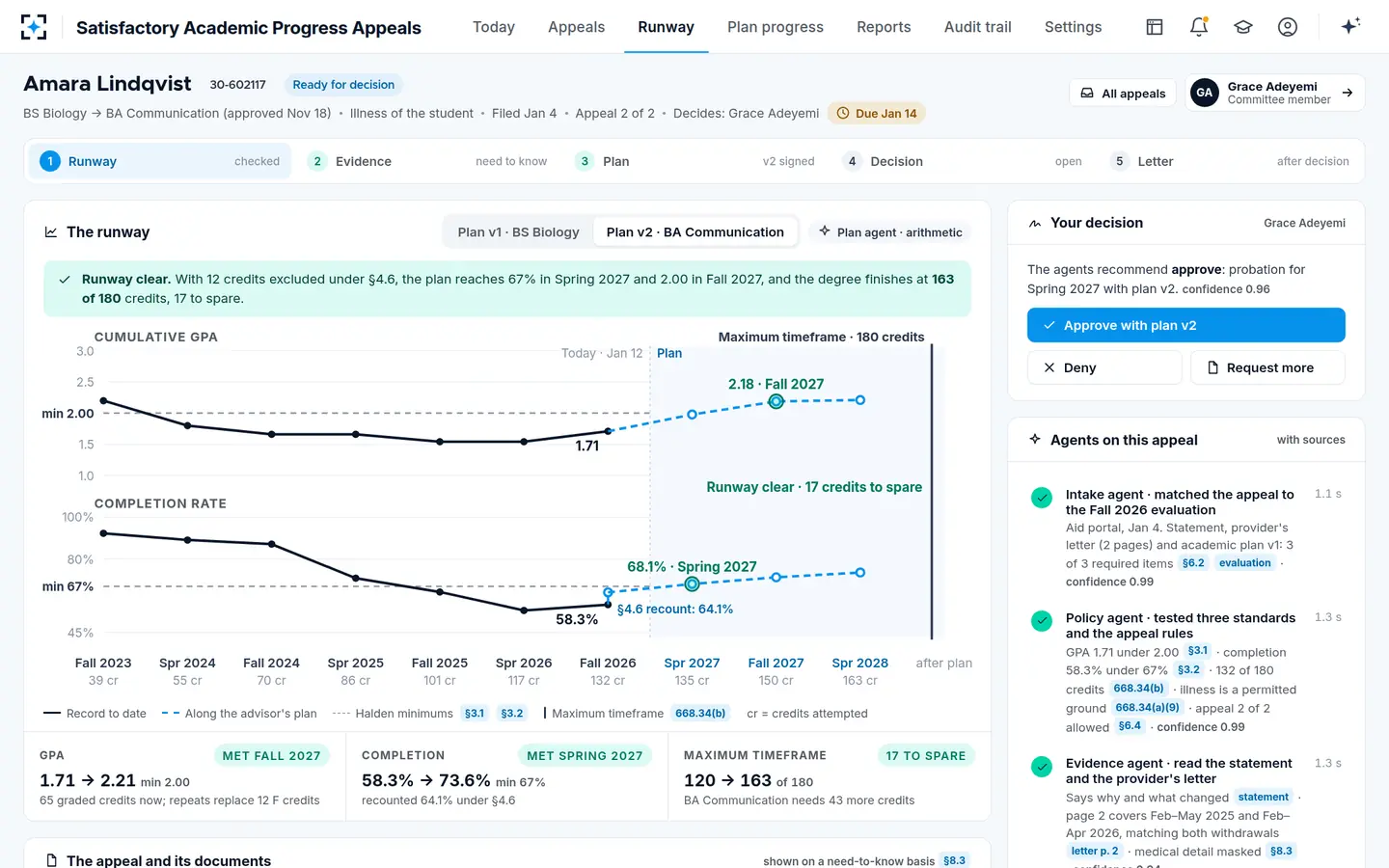
Task: Click the graduation cap icon
Action: click(x=1243, y=27)
